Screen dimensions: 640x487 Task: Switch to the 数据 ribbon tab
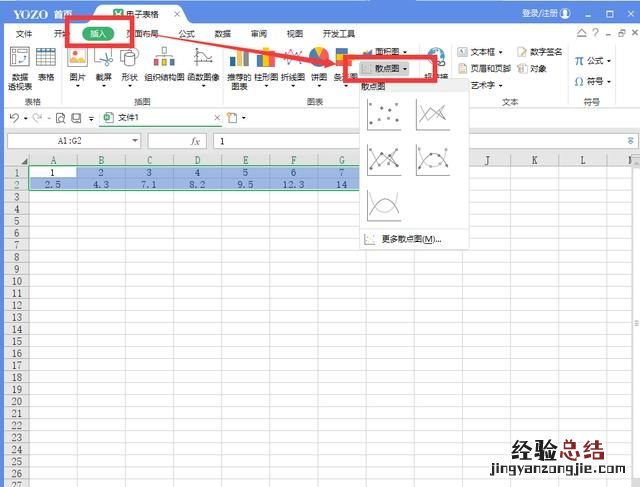(x=222, y=34)
